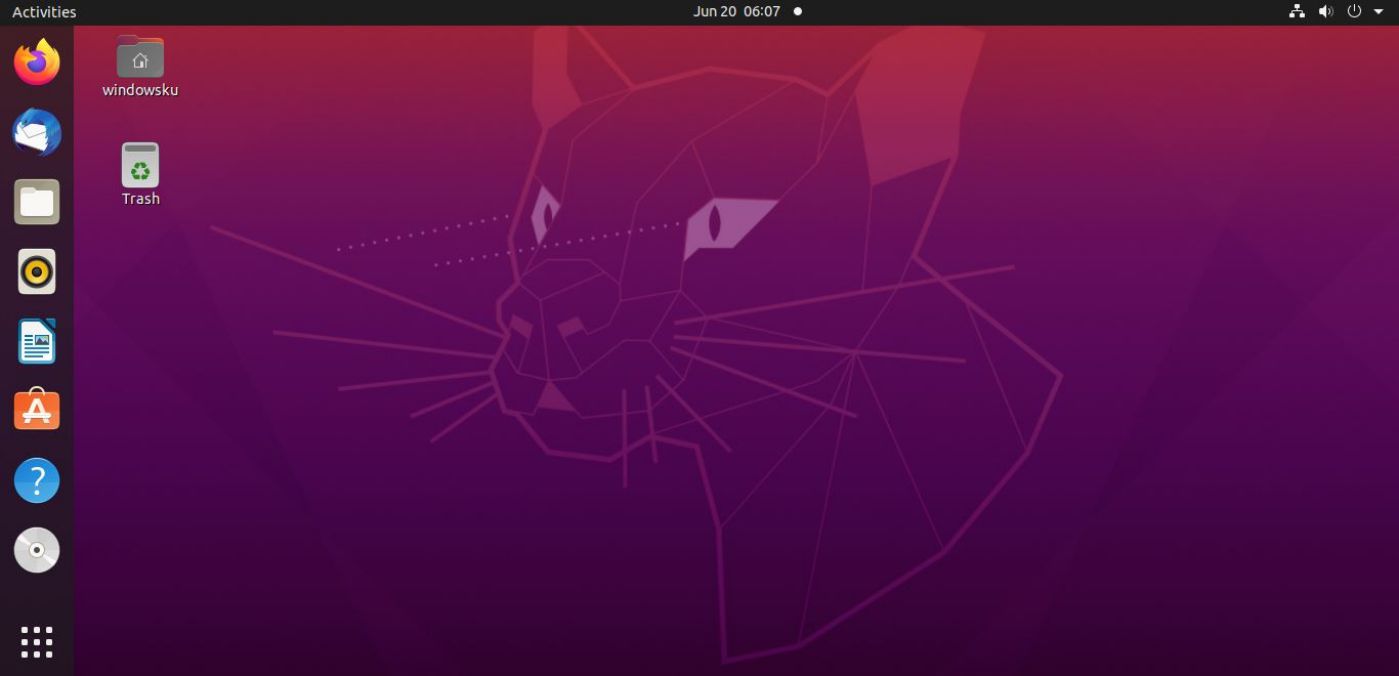Click the windowsku folder label
Screen dimensions: 1399x676
[140, 90]
